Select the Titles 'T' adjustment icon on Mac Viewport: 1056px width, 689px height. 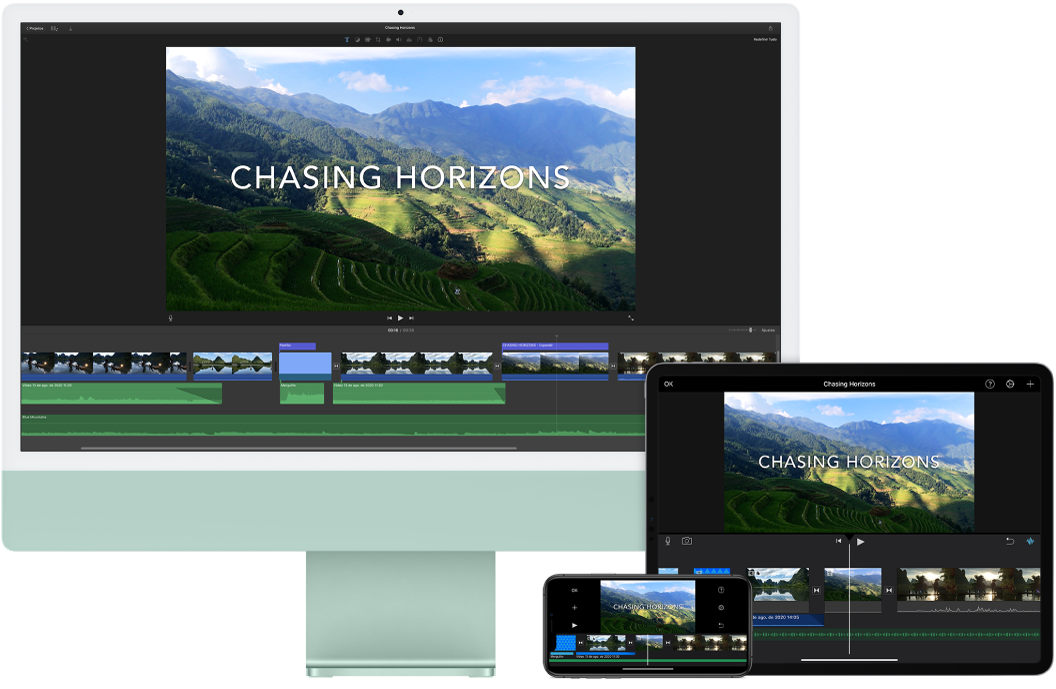347,39
